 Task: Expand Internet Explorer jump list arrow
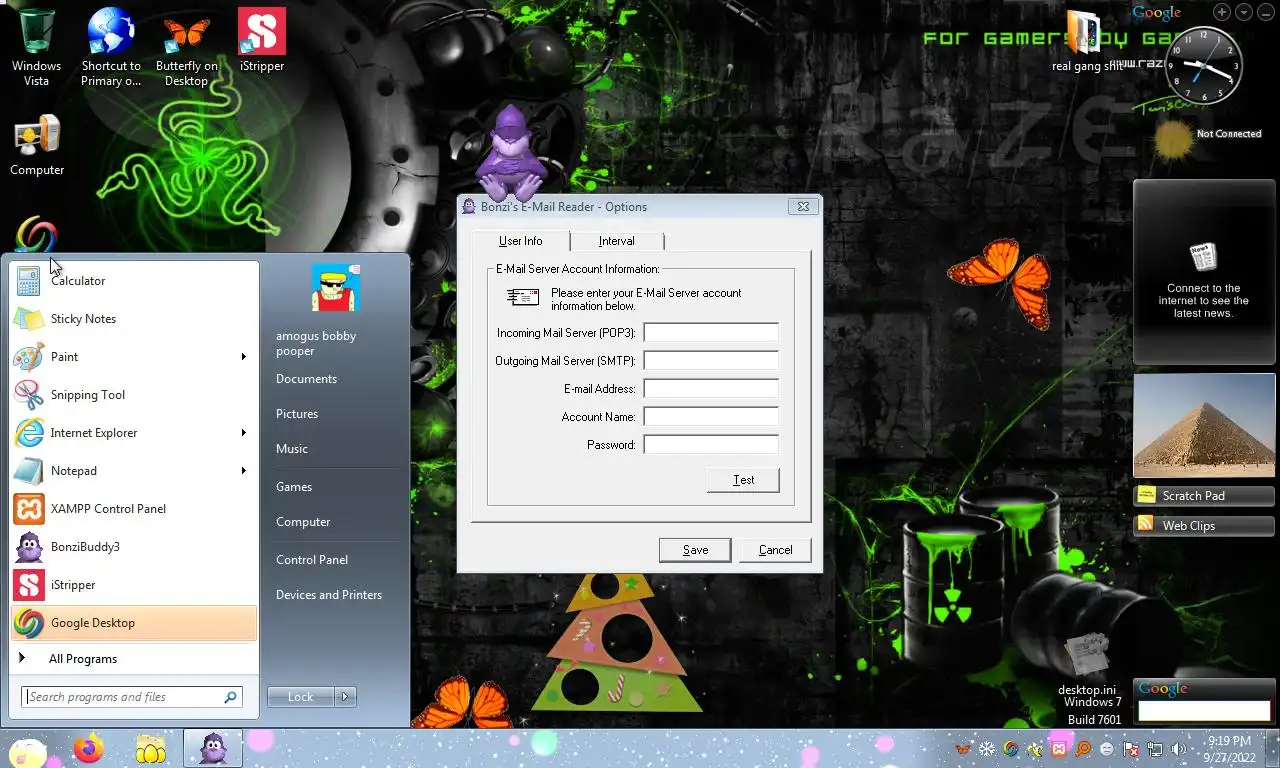click(x=243, y=433)
